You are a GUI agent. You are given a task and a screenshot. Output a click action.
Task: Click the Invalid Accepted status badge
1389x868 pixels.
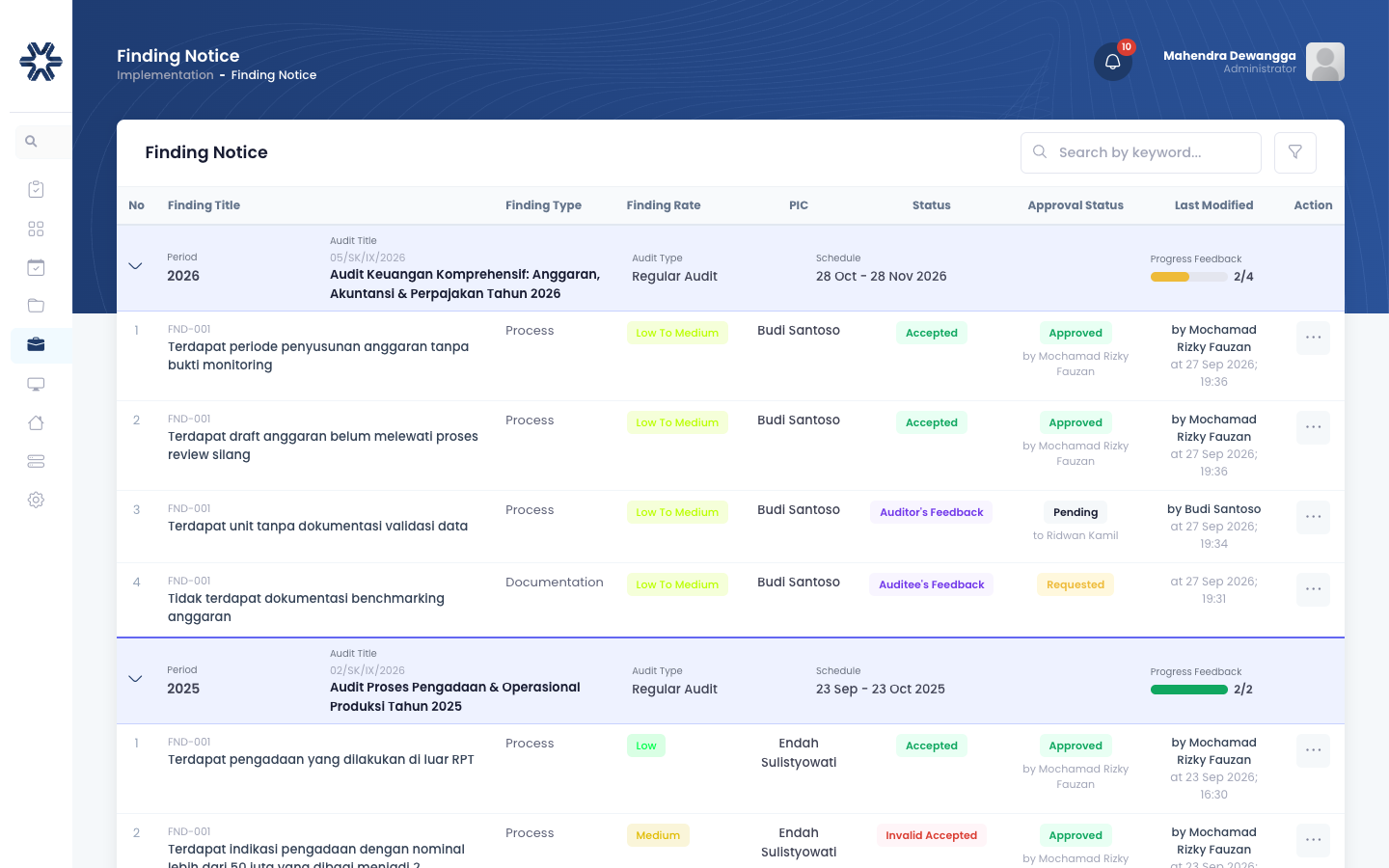(x=931, y=835)
